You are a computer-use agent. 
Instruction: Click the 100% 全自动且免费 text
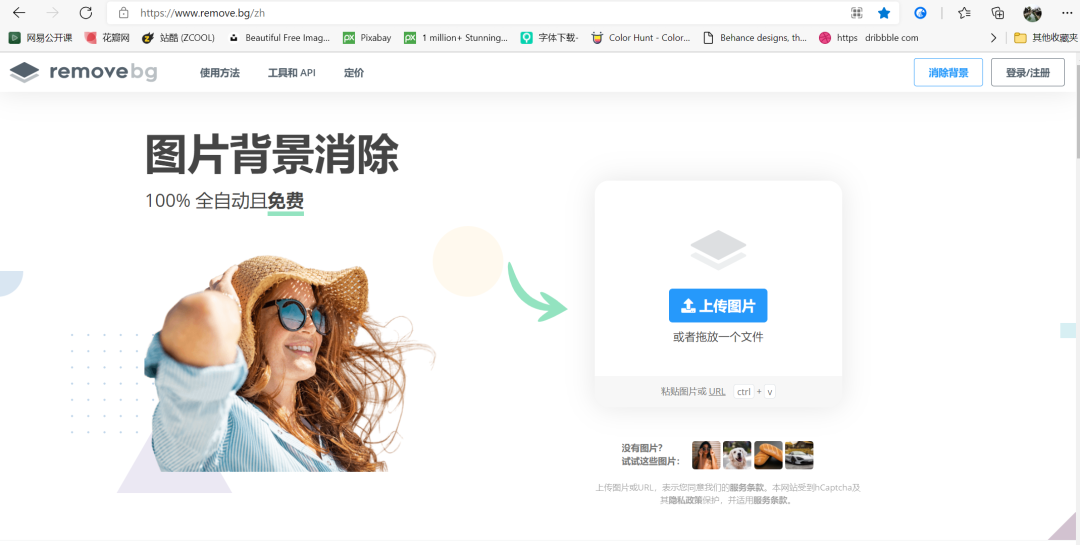tap(225, 201)
